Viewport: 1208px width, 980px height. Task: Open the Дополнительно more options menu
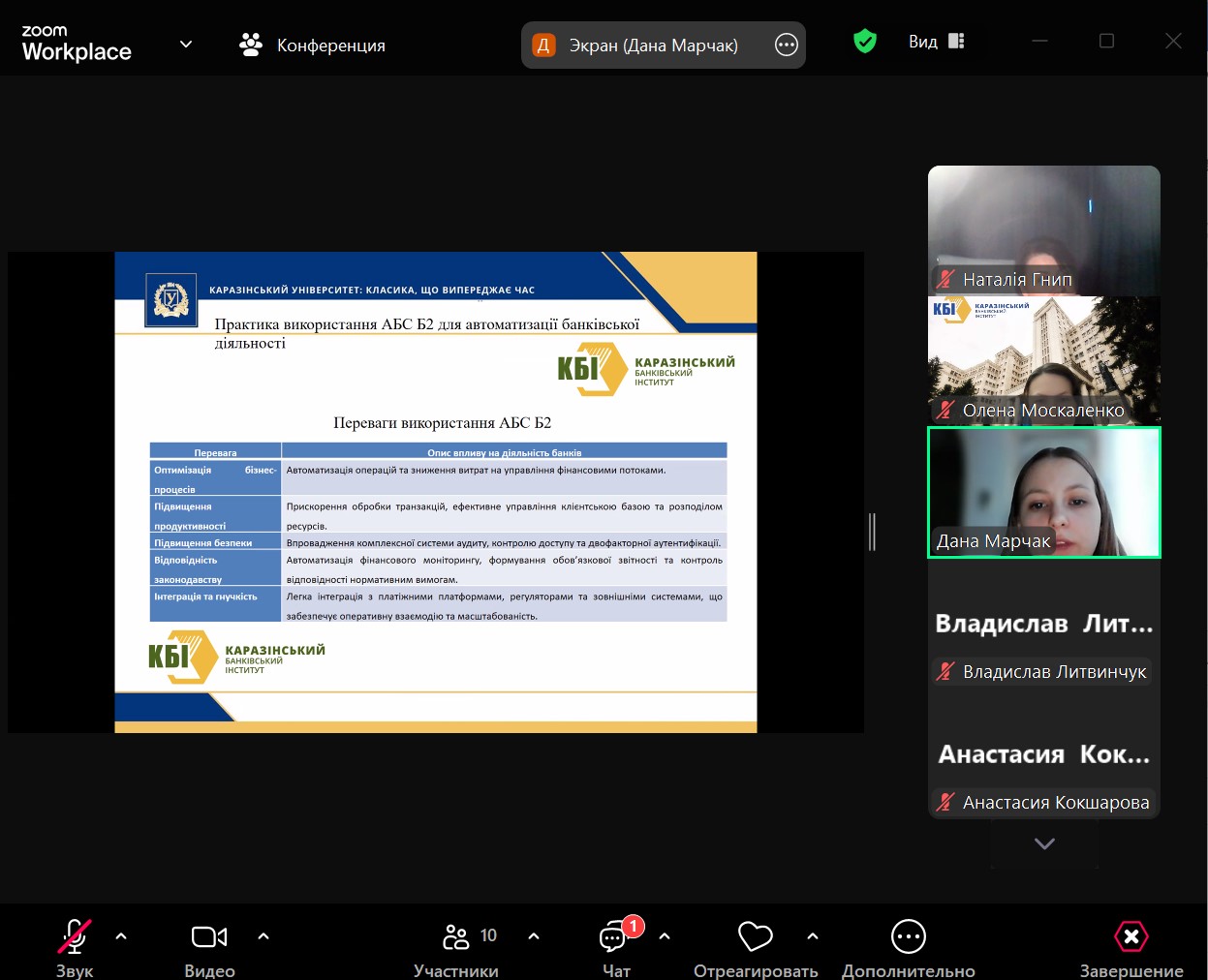click(909, 947)
